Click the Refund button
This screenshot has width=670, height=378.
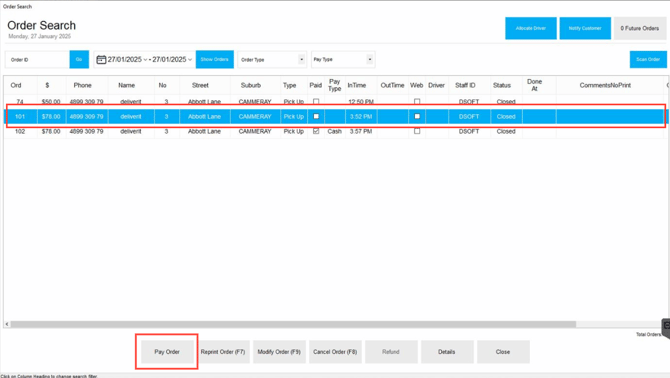pos(391,352)
